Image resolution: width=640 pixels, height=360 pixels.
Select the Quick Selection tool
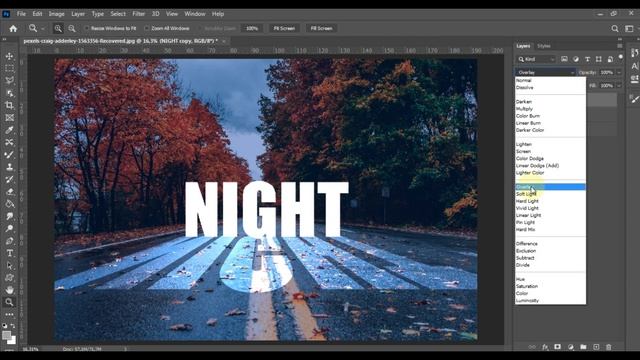point(9,93)
